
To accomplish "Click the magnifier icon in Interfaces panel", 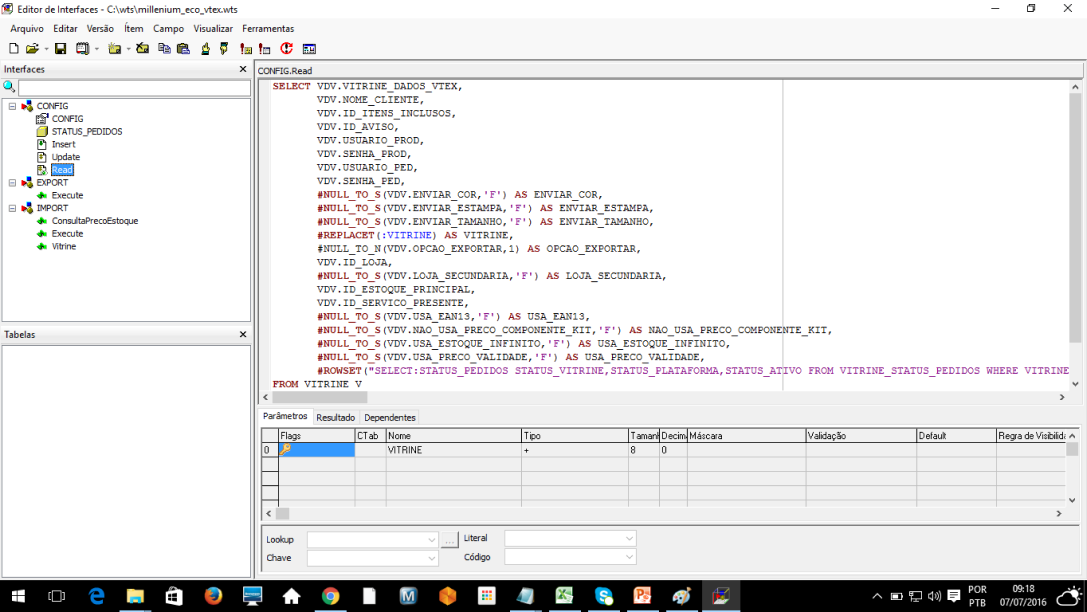I will (9, 88).
